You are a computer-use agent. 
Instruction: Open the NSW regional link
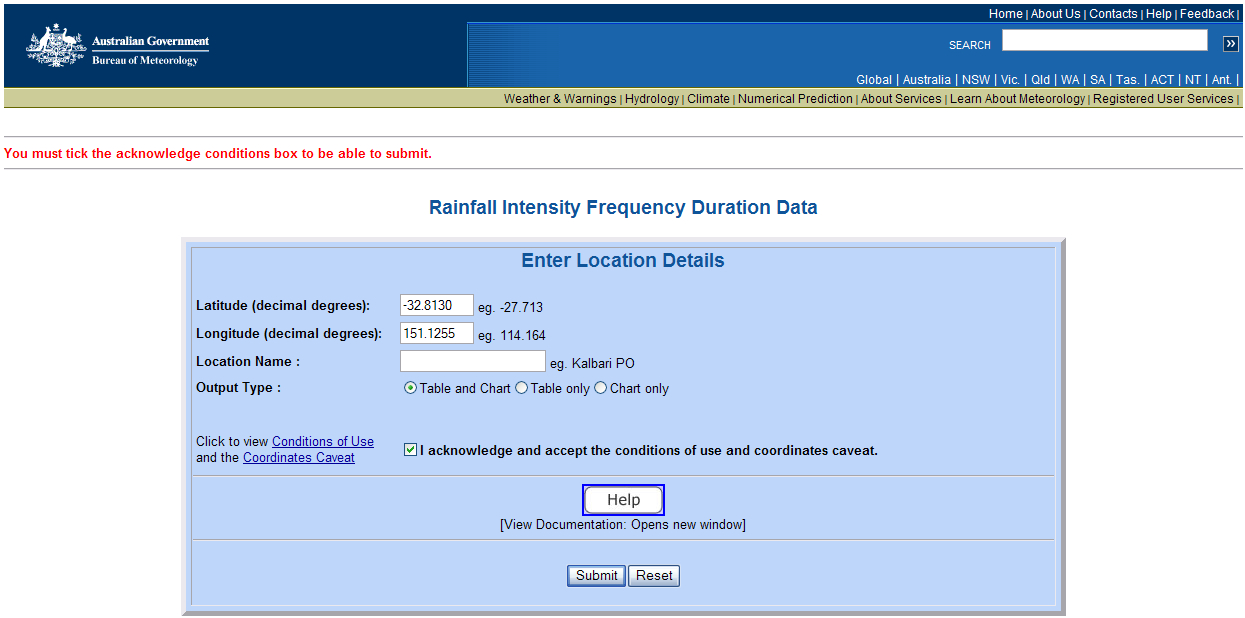pos(975,80)
